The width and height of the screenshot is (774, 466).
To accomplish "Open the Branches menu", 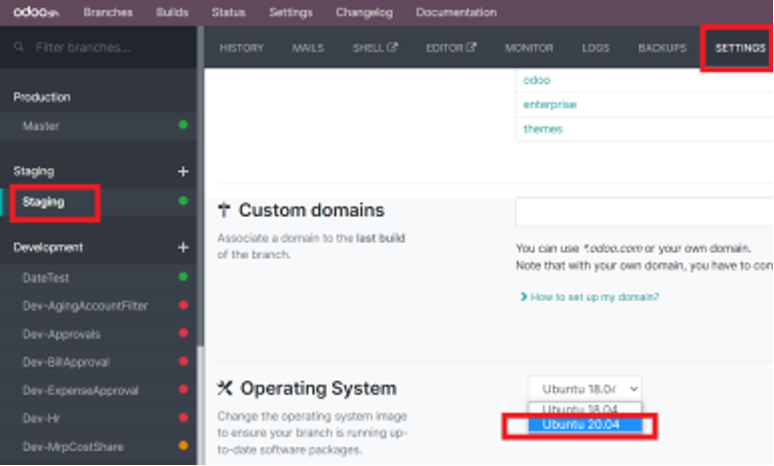I will 108,12.
